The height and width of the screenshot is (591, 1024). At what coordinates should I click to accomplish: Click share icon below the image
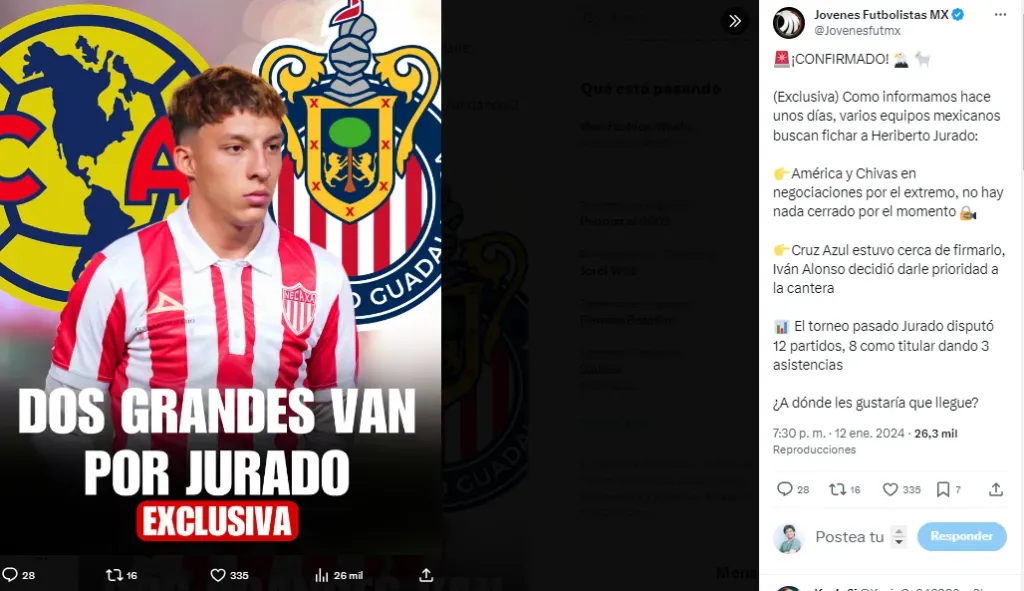pos(426,575)
